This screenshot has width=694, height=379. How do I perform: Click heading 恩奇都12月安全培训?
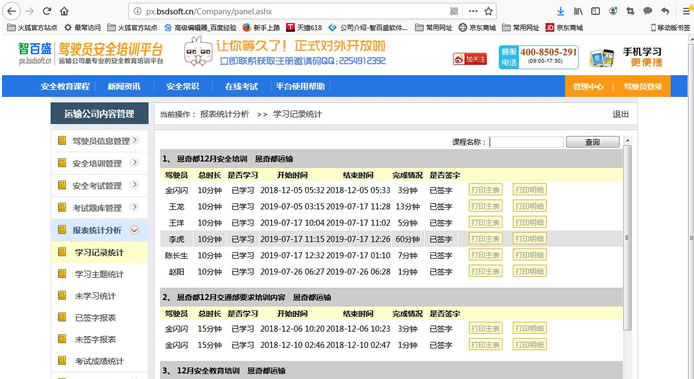click(x=212, y=159)
